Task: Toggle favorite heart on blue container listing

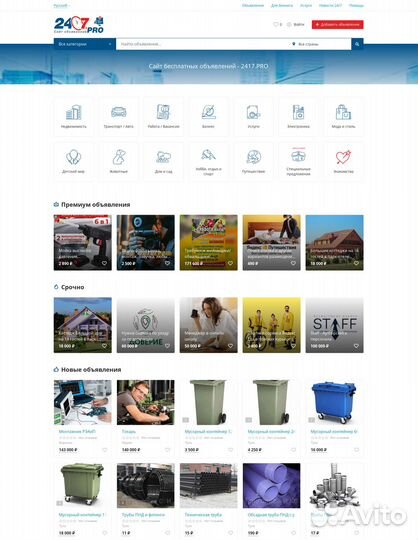Action: pyautogui.click(x=356, y=450)
